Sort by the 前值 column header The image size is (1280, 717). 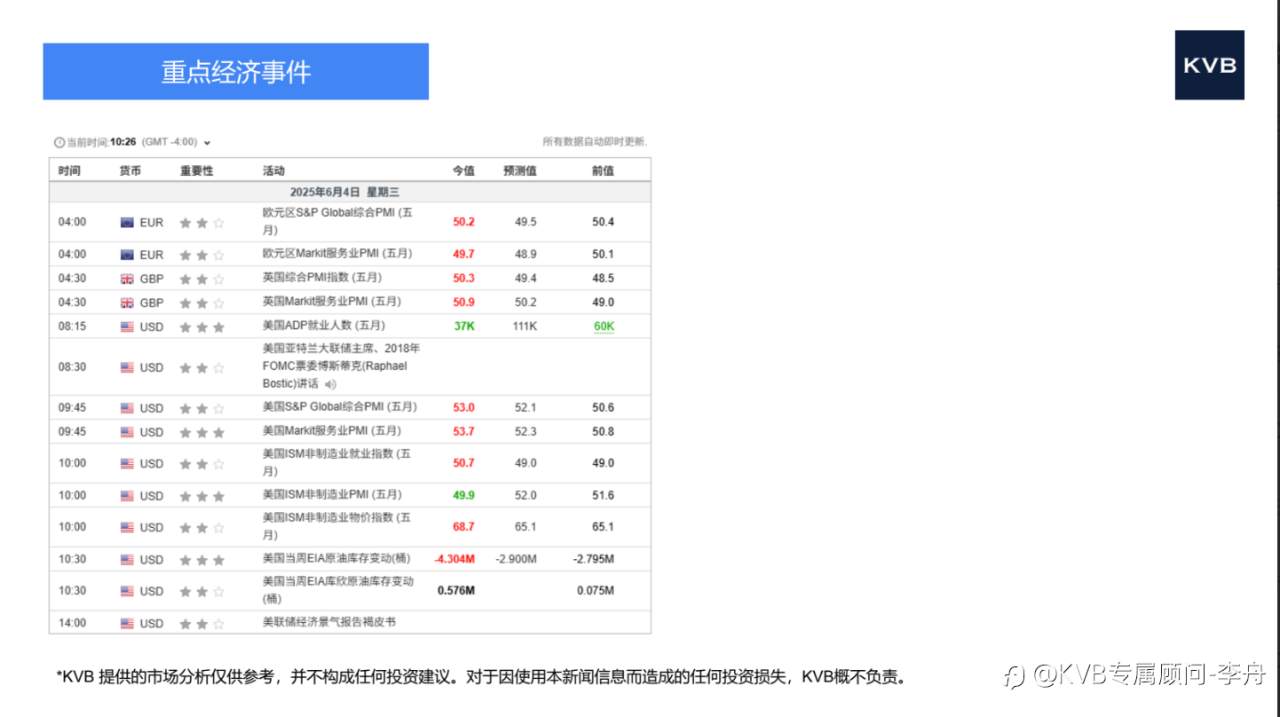click(603, 171)
